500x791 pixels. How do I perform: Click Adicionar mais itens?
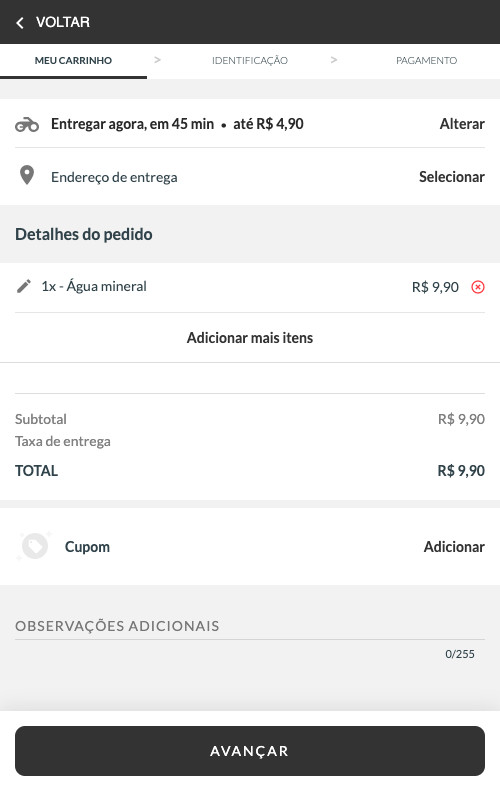point(250,337)
